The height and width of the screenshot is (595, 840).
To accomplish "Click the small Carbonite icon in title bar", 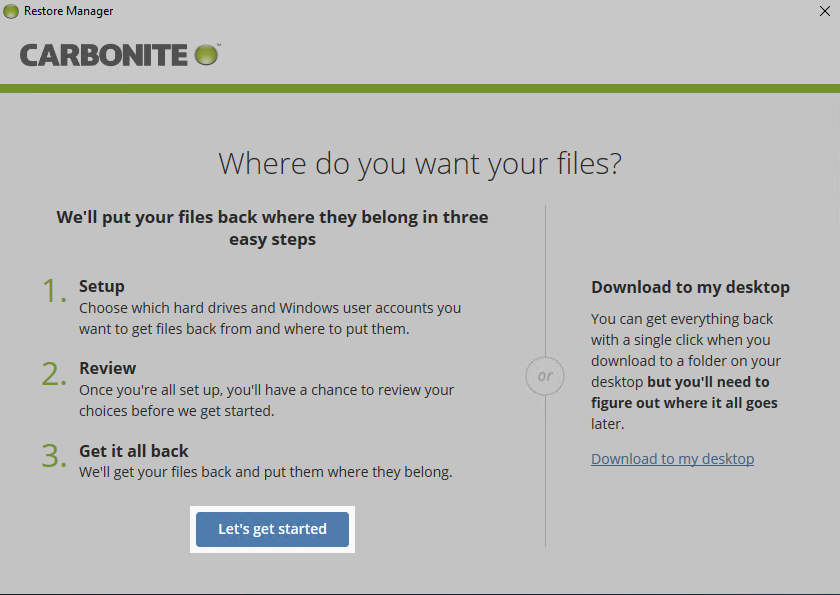I will (x=11, y=11).
